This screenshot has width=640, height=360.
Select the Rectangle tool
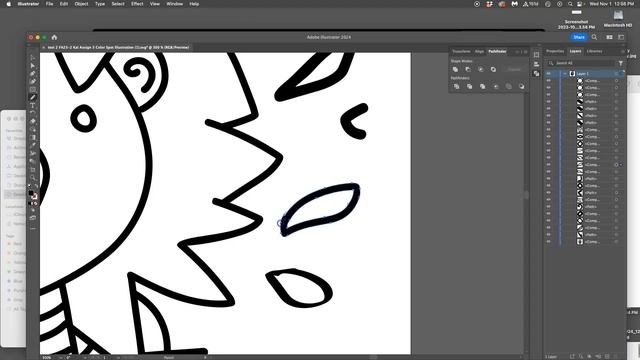tap(33, 89)
